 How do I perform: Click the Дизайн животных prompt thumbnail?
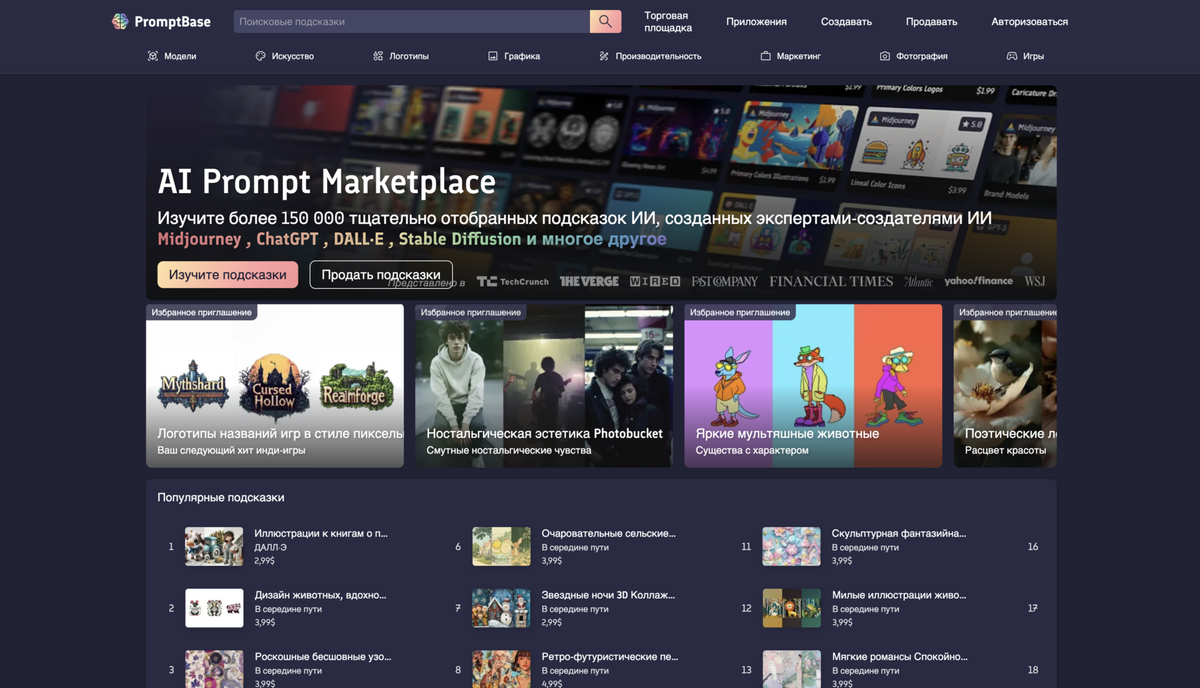pos(214,608)
